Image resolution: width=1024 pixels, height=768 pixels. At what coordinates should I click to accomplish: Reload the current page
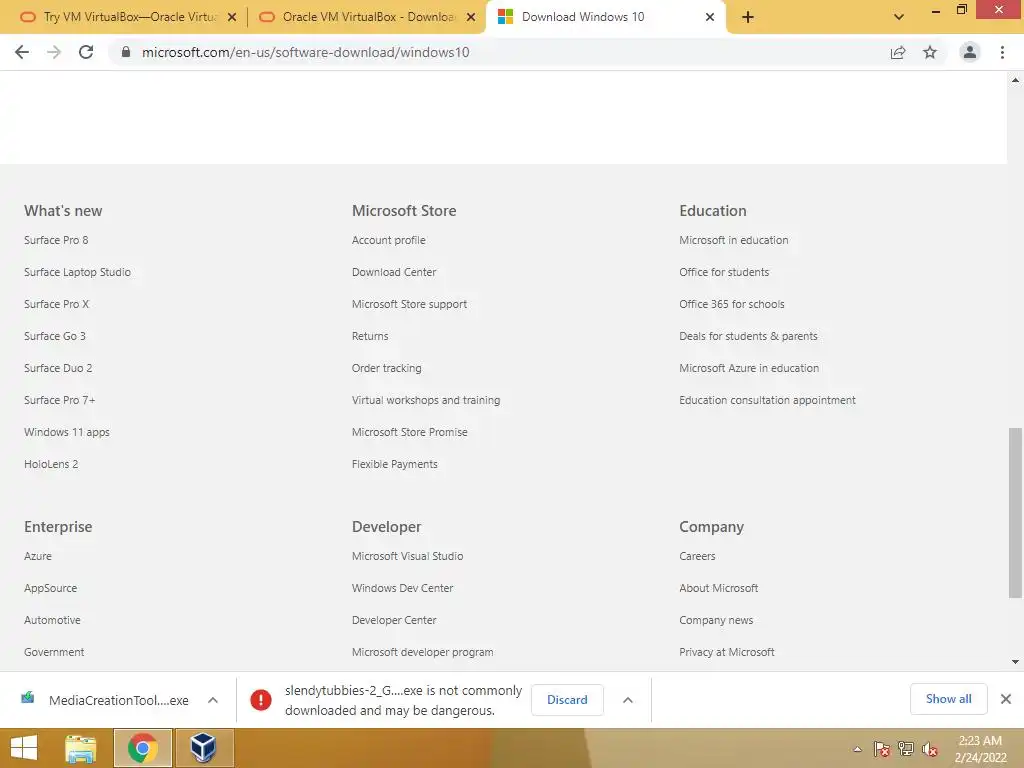(86, 52)
